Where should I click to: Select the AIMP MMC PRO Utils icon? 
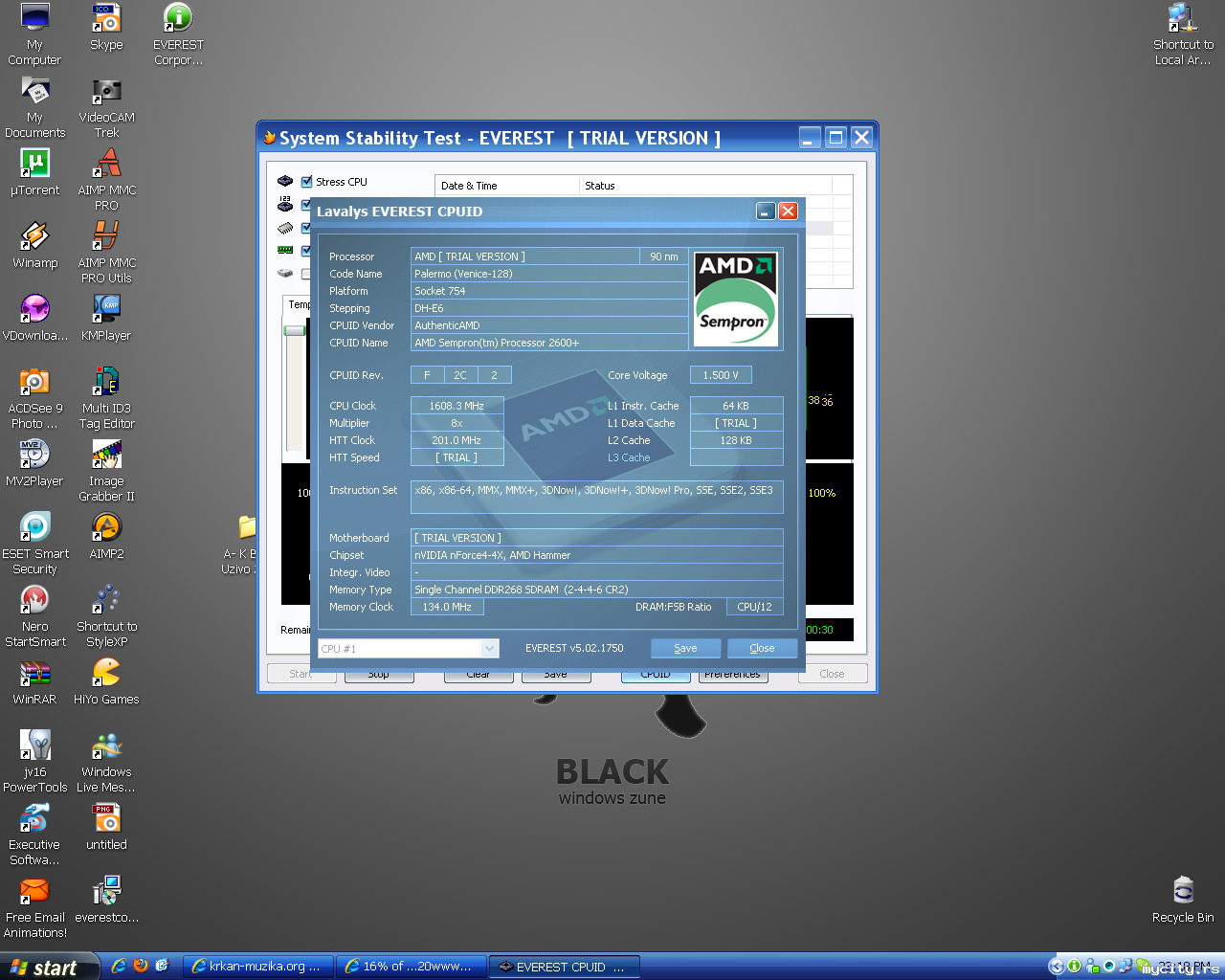[106, 253]
